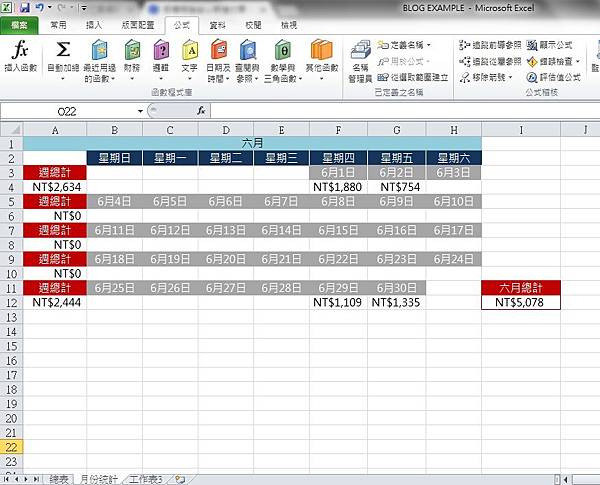Viewport: 600px width, 485px height.
Task: Select the cell with NT$754
Action: click(396, 187)
